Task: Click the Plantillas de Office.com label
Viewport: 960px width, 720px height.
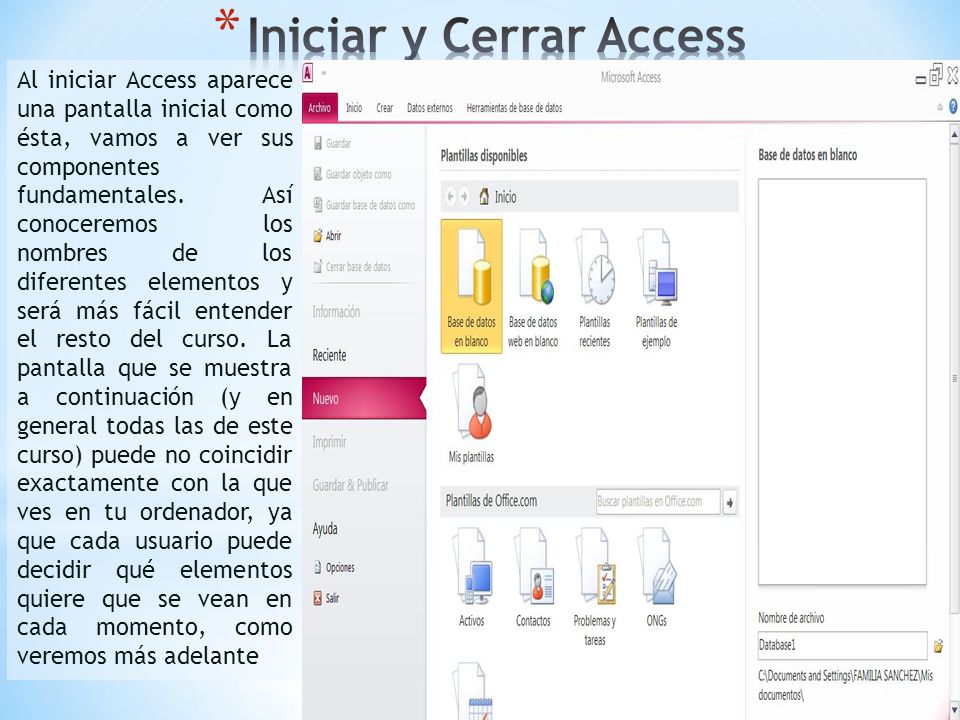Action: pyautogui.click(x=491, y=501)
